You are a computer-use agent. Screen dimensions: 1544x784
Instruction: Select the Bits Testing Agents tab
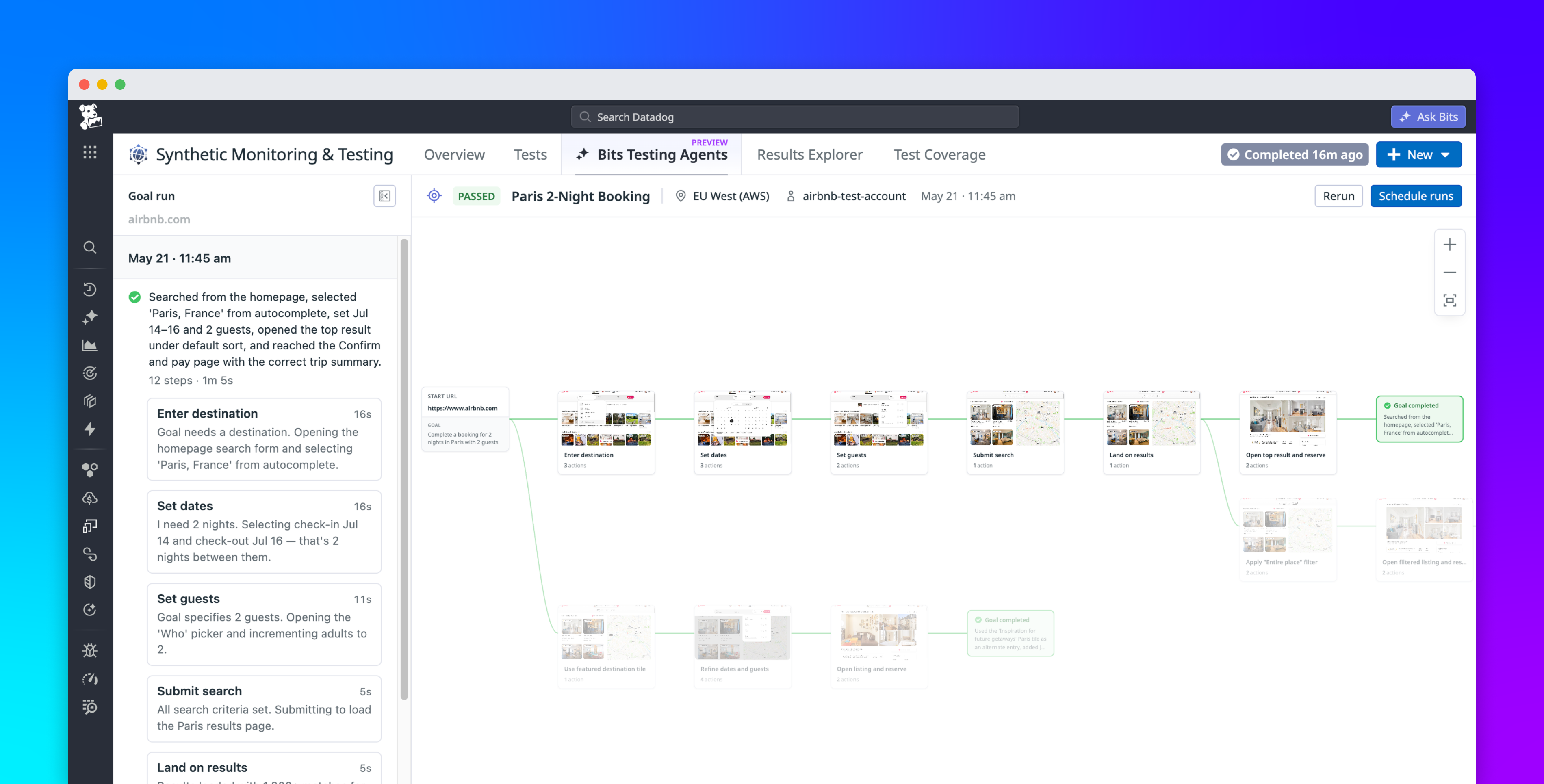(x=651, y=155)
